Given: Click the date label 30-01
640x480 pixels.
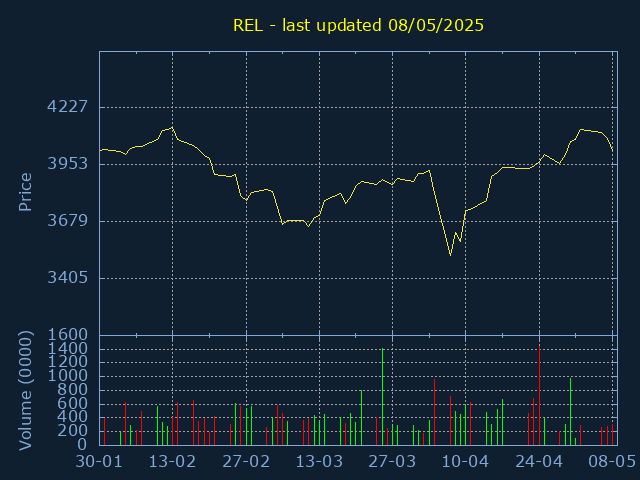Looking at the screenshot, I should coord(99,462).
